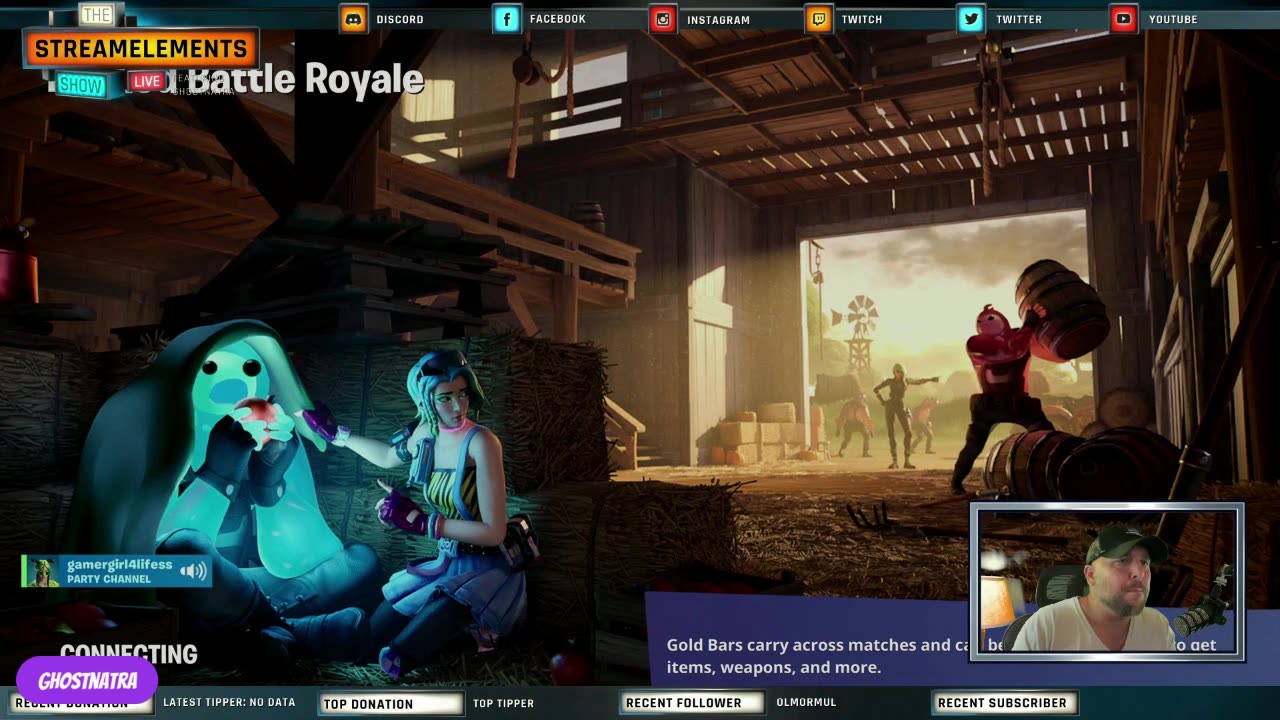Click the Twitch icon in top bar
The image size is (1280, 720).
[x=819, y=19]
